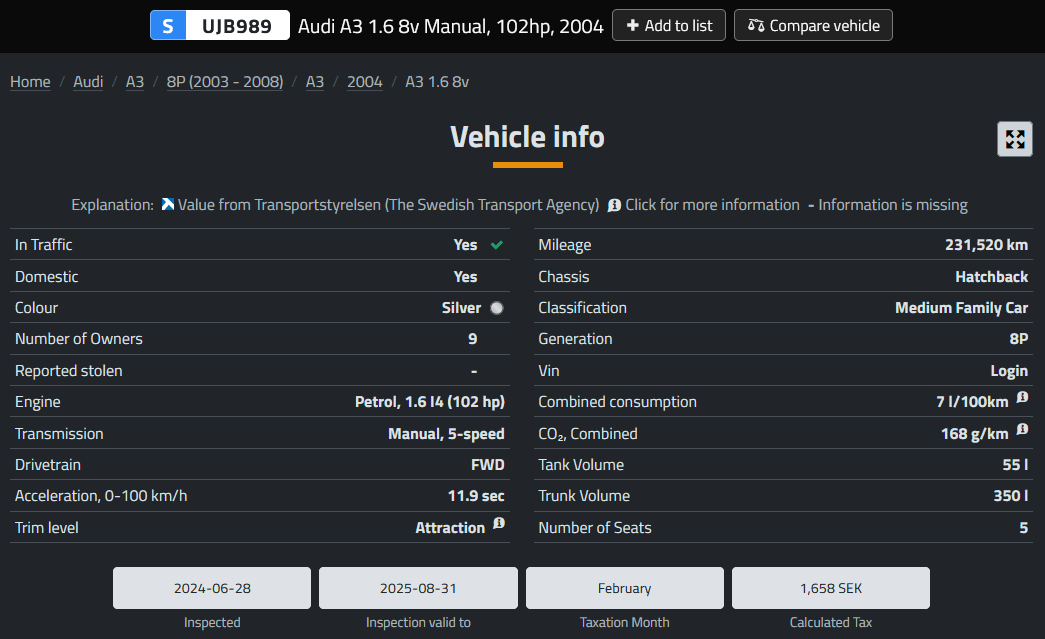The width and height of the screenshot is (1045, 639).
Task: Add vehicle to list
Action: [668, 25]
